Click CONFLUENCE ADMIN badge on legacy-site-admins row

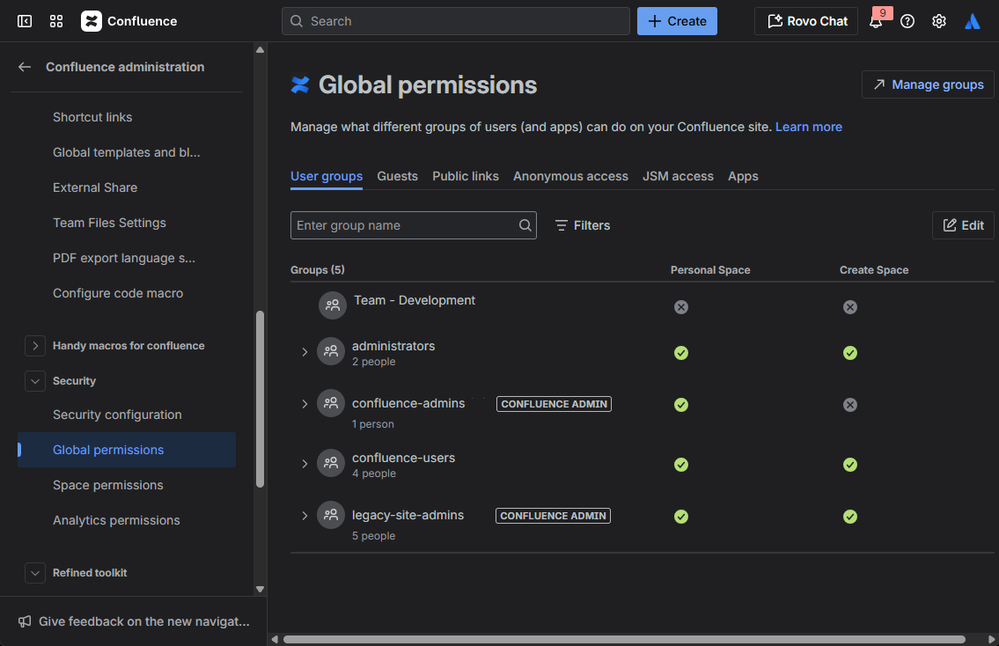(x=553, y=516)
